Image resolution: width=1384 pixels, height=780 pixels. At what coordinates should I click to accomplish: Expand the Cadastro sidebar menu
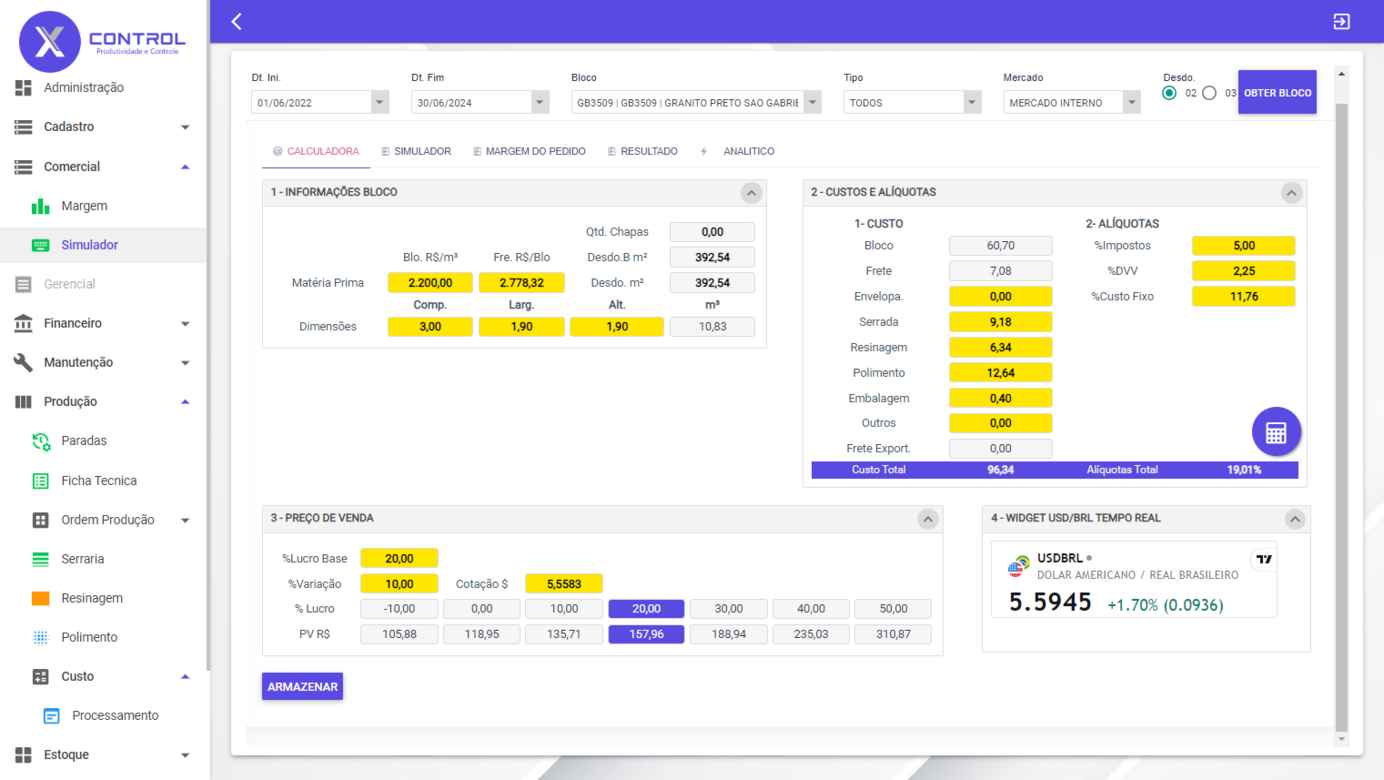click(x=185, y=127)
